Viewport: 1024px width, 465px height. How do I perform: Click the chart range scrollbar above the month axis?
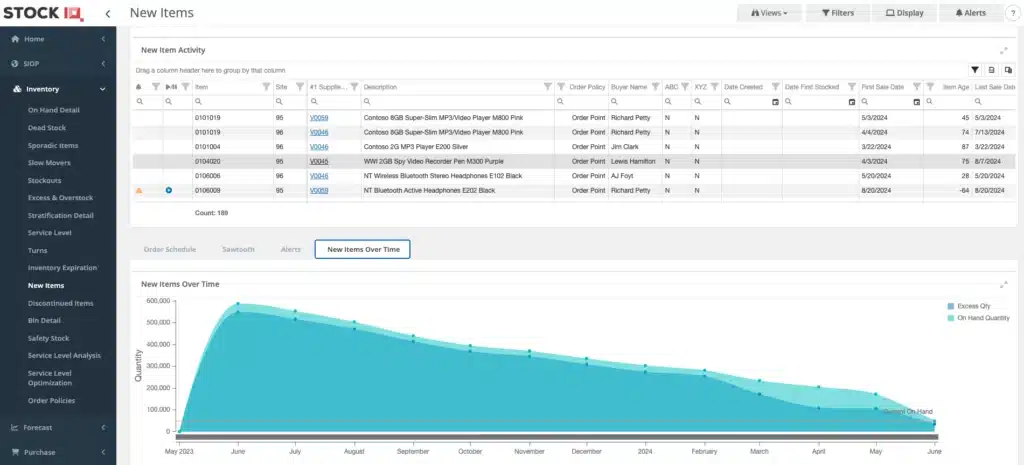[x=556, y=437]
